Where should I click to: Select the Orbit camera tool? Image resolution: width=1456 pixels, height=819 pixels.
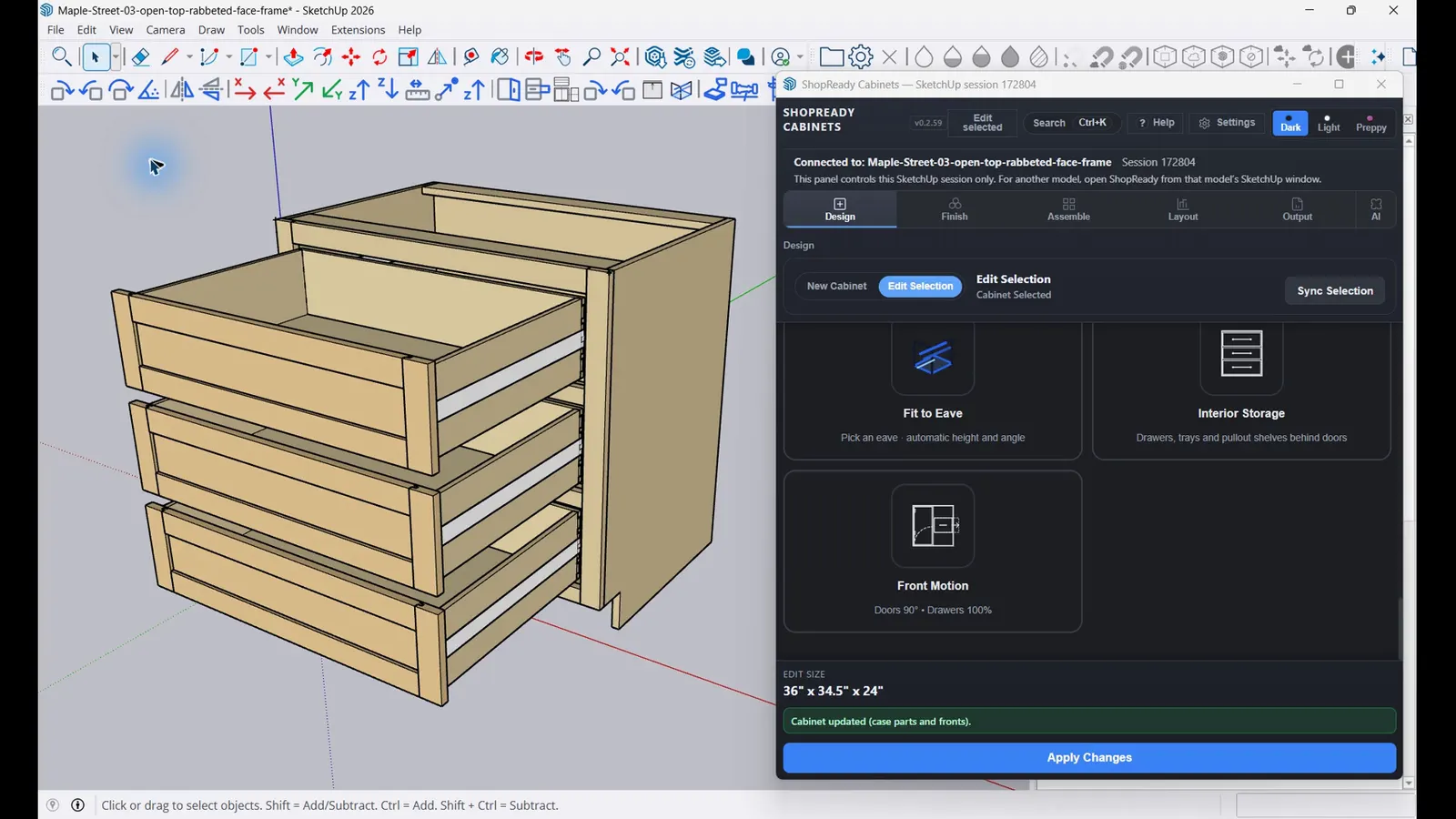coord(534,57)
